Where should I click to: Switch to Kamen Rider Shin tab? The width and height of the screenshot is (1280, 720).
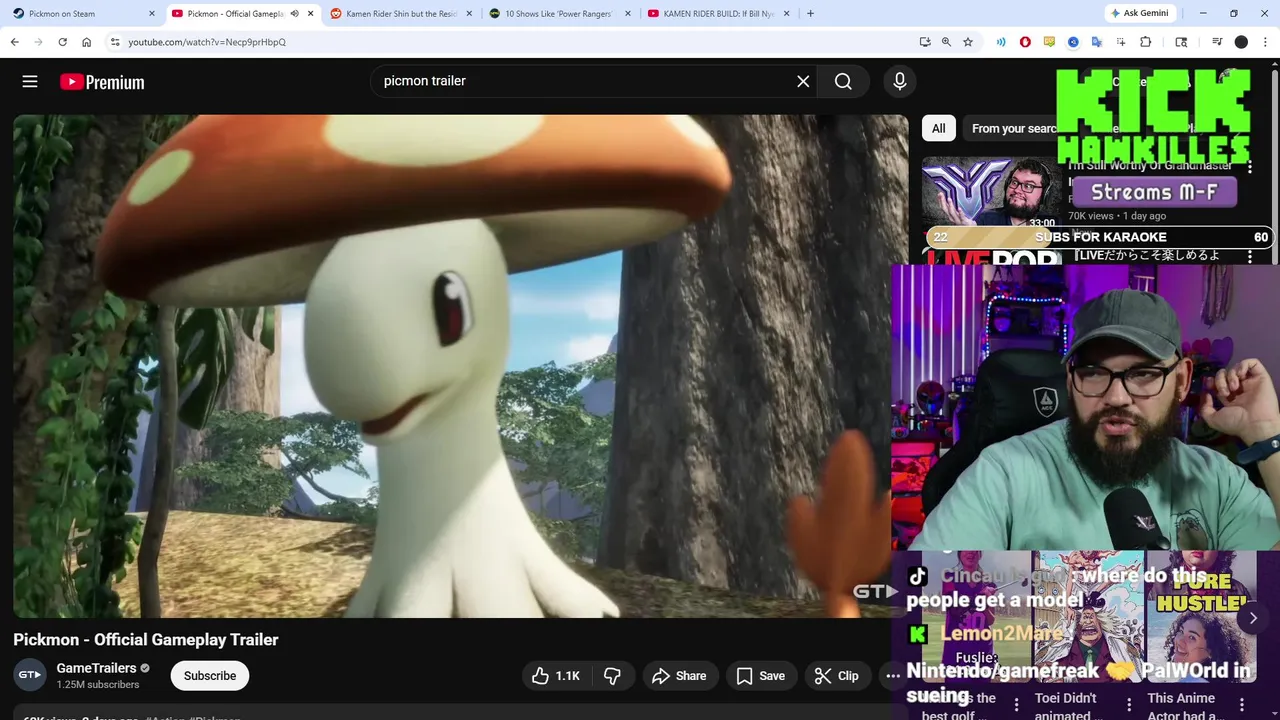pos(400,14)
